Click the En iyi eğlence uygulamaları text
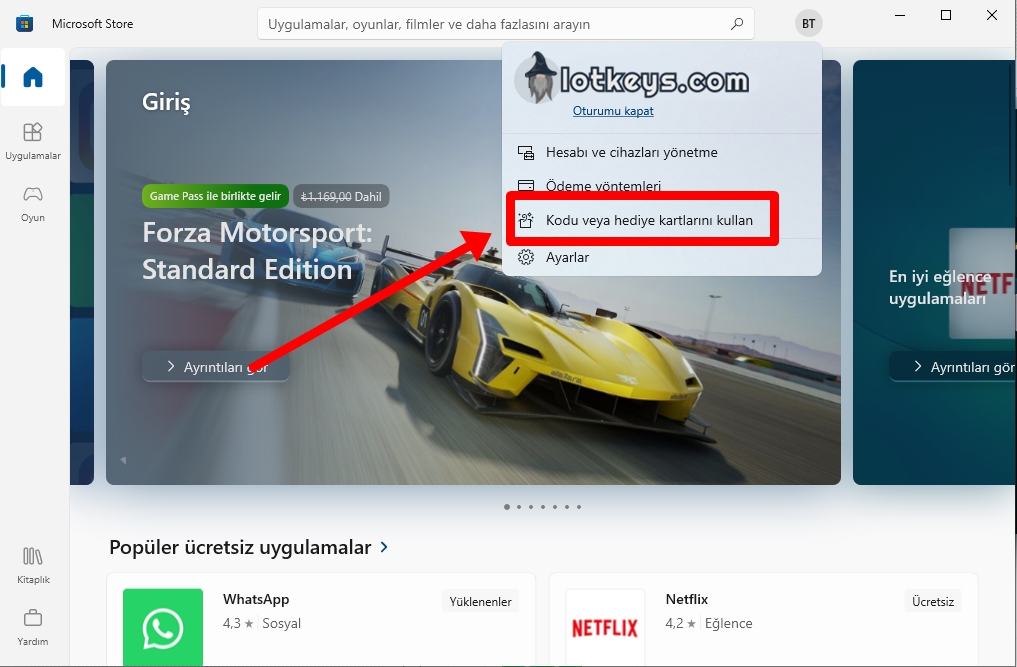The height and width of the screenshot is (667, 1017). pyautogui.click(x=940, y=287)
